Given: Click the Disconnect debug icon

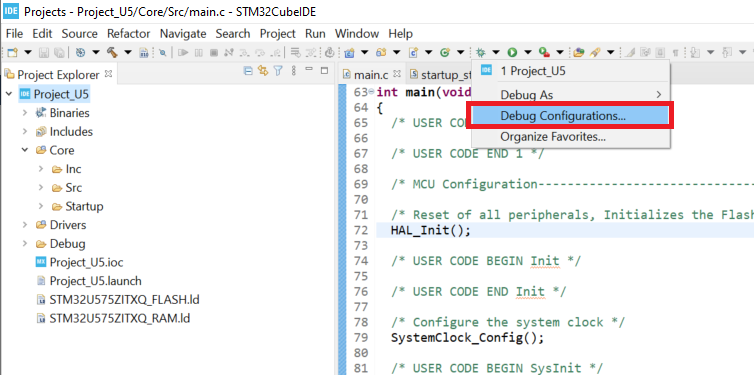Looking at the screenshot, I should (x=229, y=52).
